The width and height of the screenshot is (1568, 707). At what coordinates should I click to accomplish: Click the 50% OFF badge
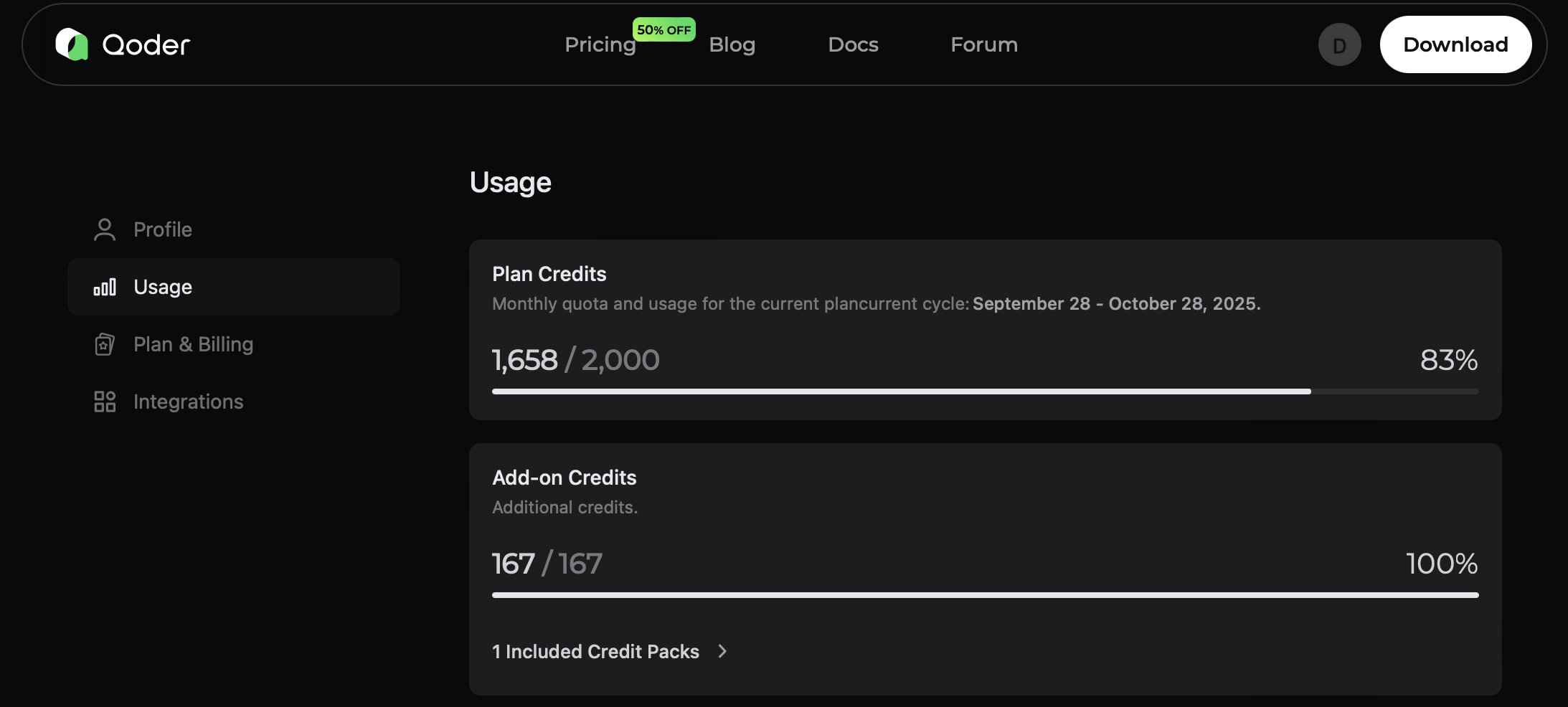(663, 30)
